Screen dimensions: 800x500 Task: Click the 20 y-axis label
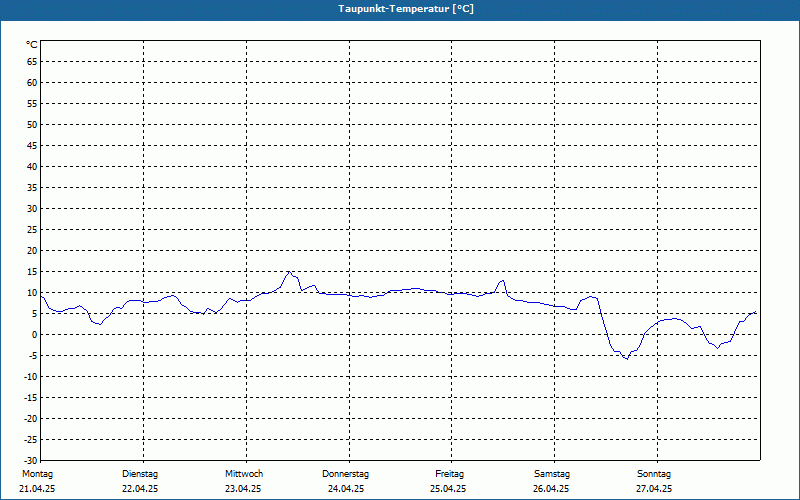tap(32, 251)
